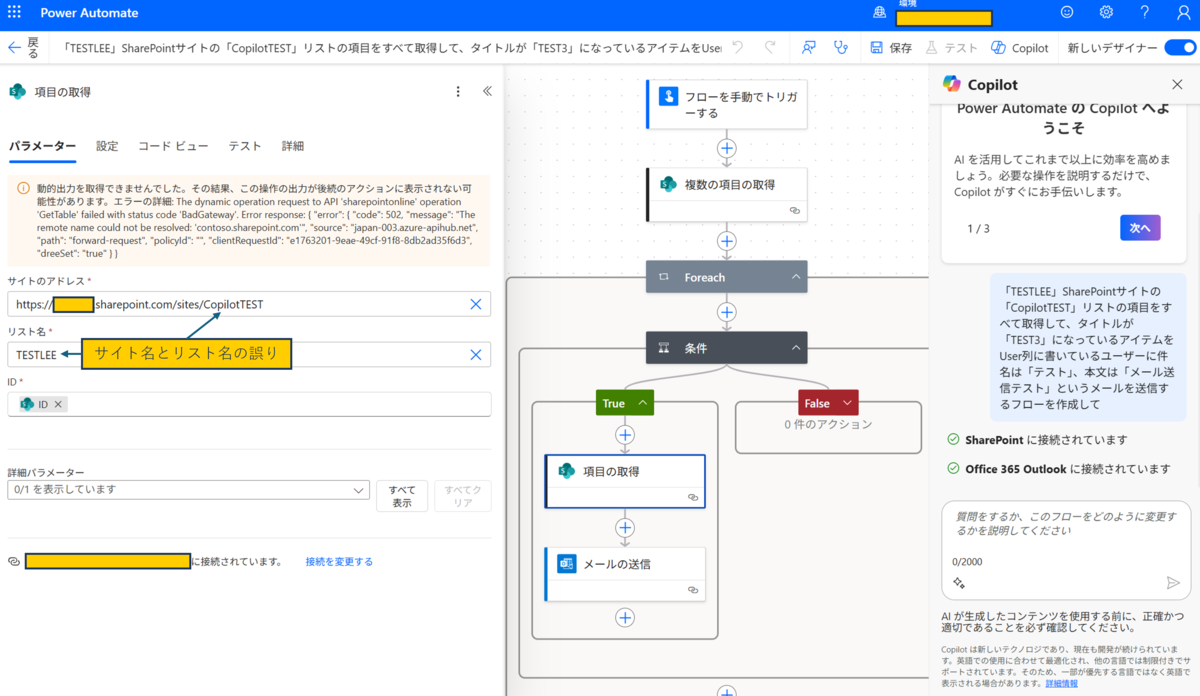
Task: Click the テスト flask button
Action: click(x=951, y=47)
